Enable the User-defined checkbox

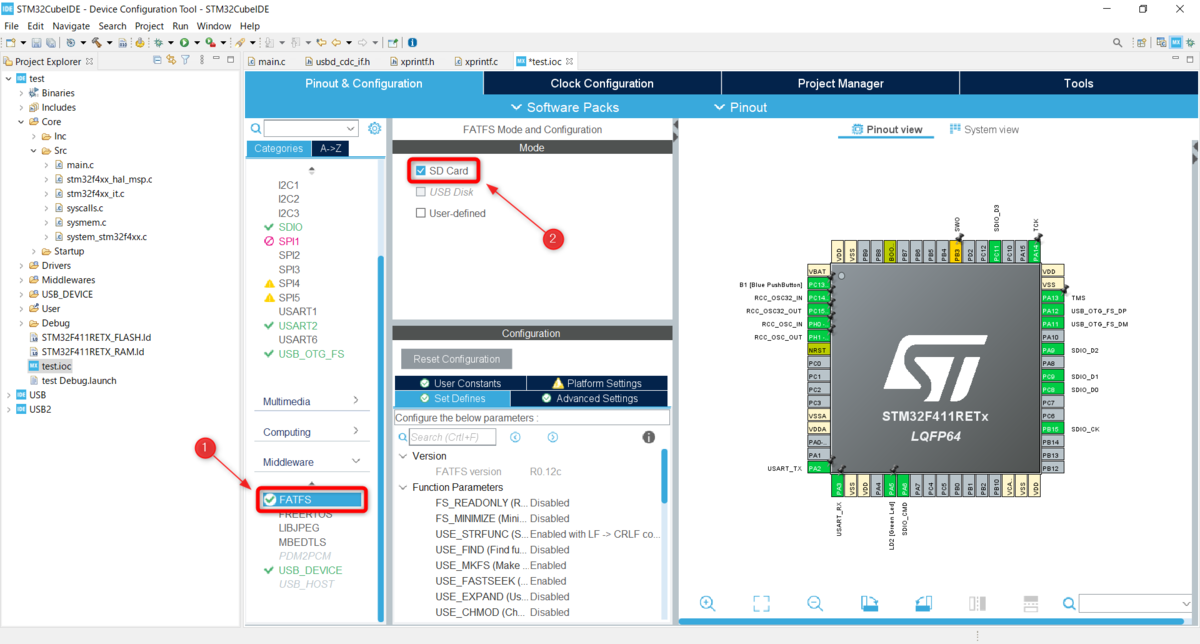coord(420,213)
